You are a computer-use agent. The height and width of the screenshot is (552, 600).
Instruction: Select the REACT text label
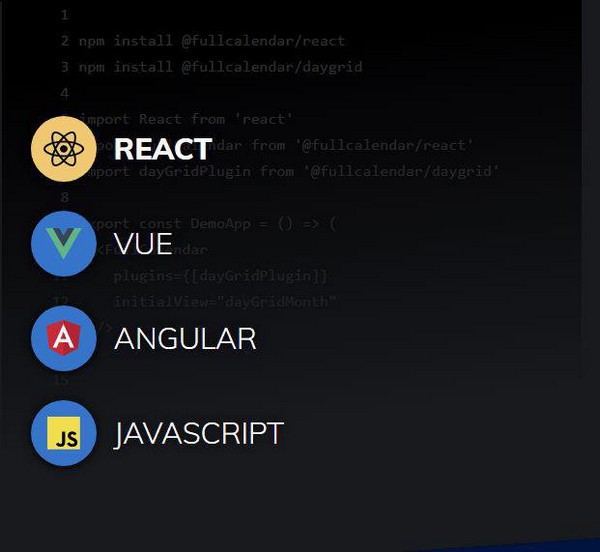(162, 149)
